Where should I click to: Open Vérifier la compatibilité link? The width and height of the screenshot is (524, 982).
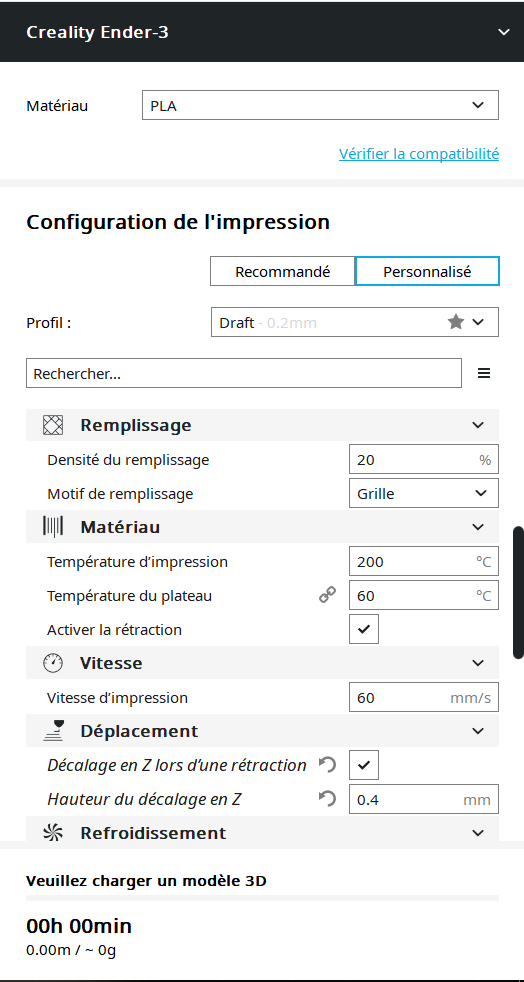click(419, 153)
